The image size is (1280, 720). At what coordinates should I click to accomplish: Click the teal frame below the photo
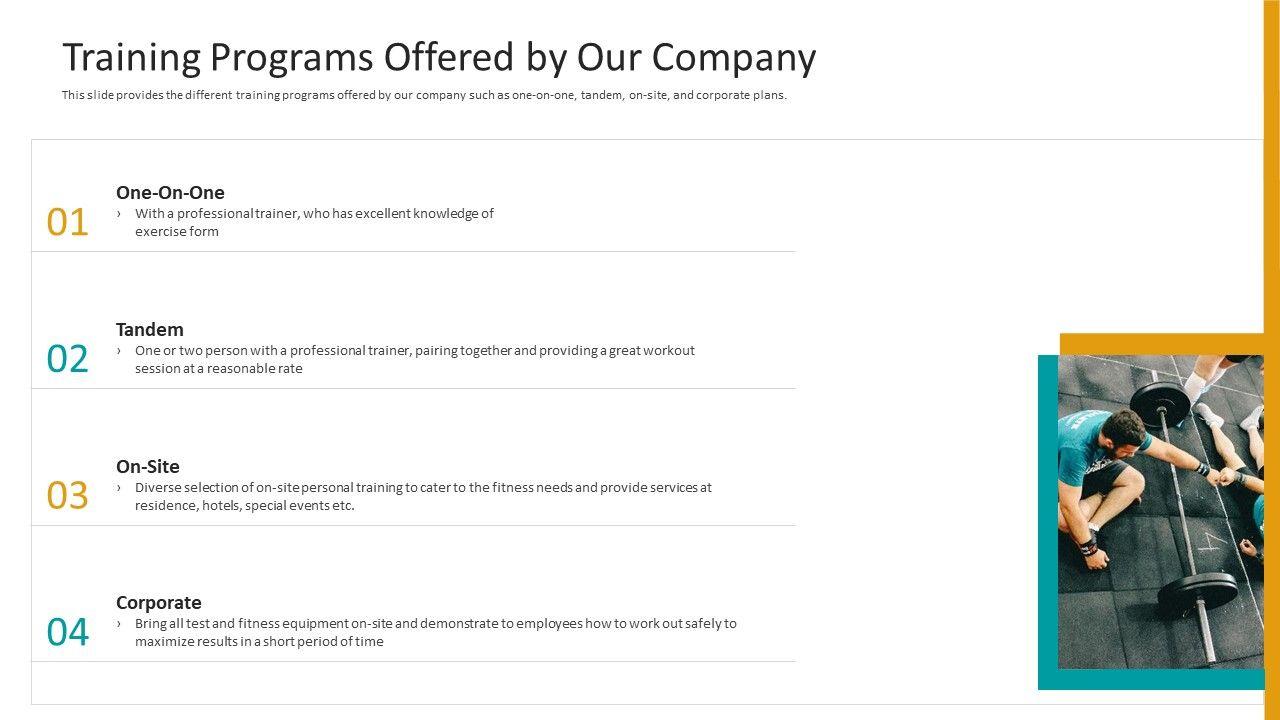1150,680
